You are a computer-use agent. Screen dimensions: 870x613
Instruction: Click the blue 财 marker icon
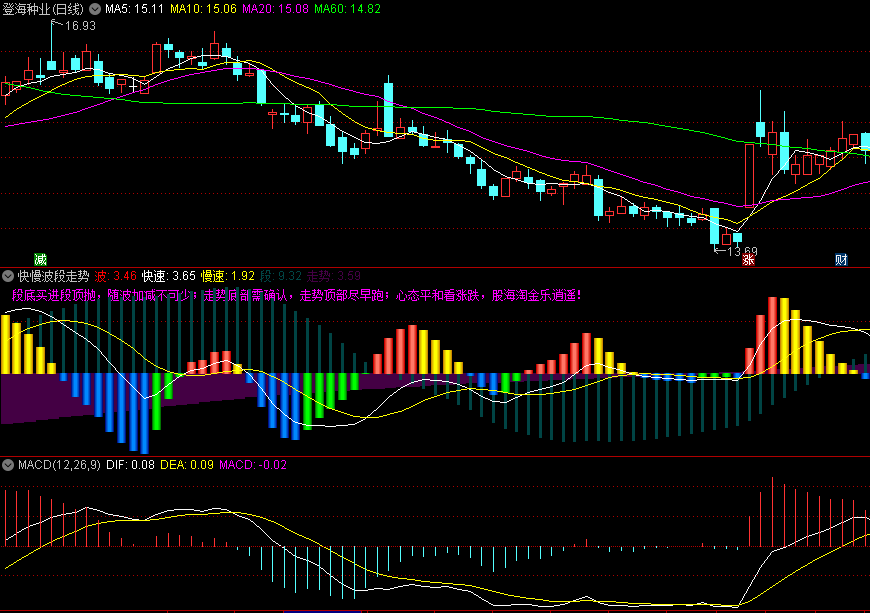[x=841, y=259]
